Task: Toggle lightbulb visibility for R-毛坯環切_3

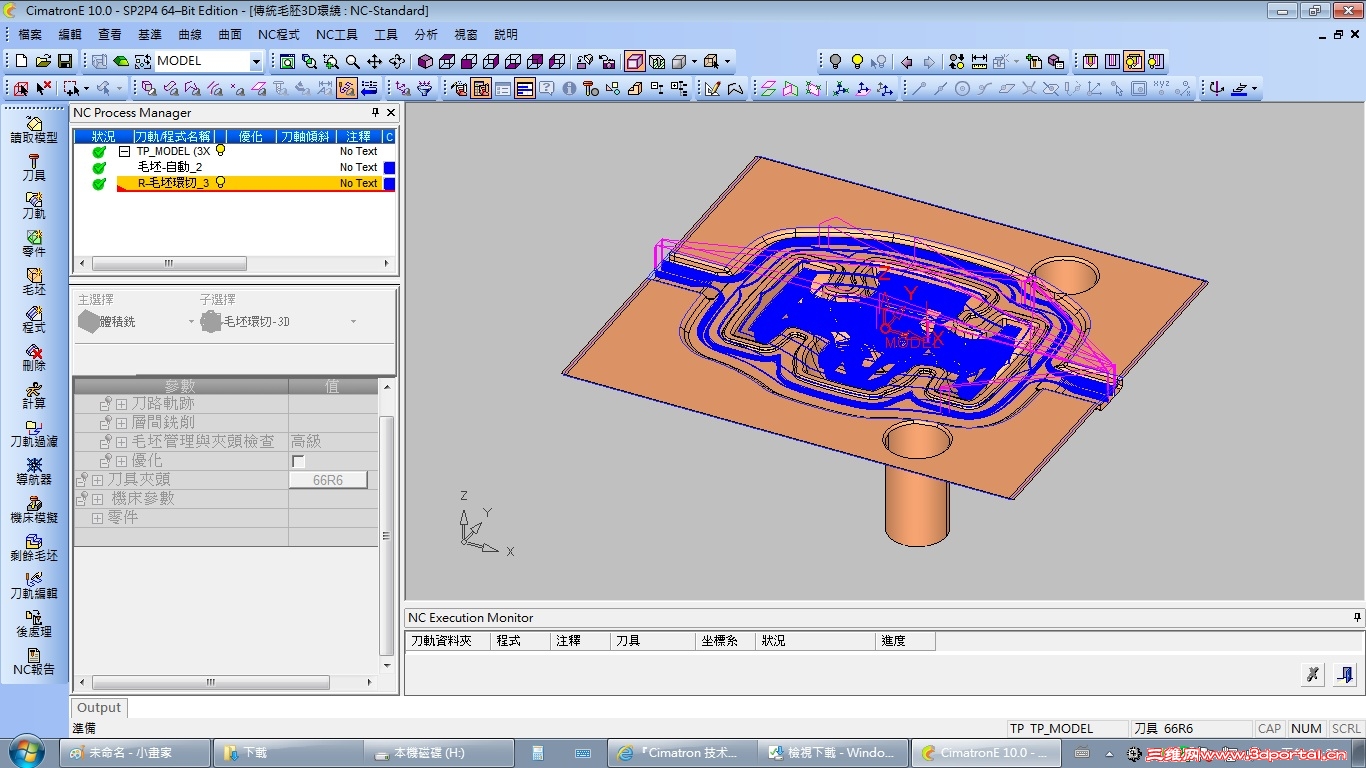Action: coord(220,183)
